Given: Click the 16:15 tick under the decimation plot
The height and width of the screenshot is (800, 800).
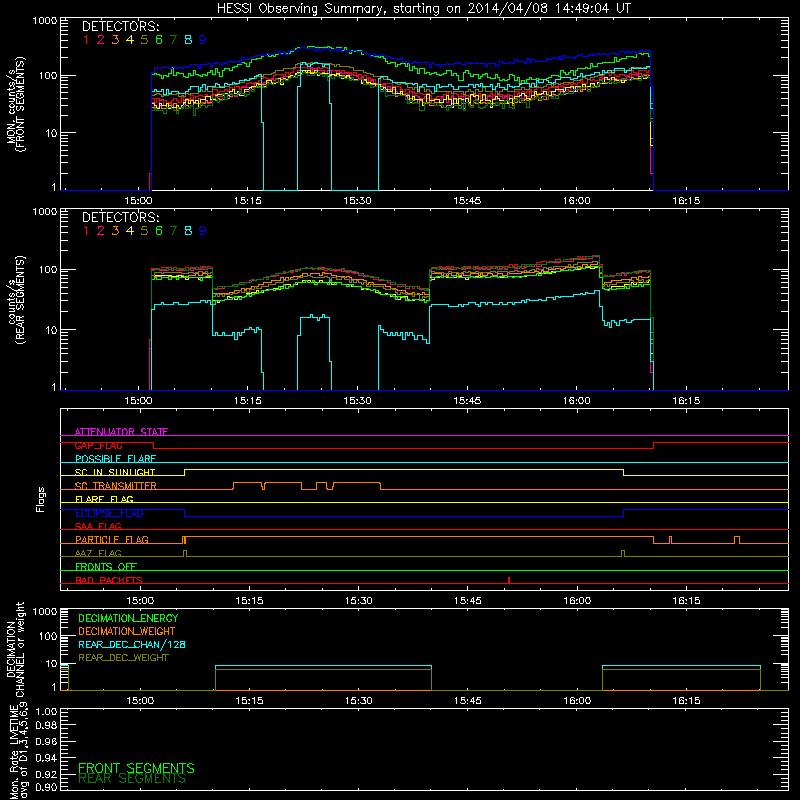Looking at the screenshot, I should (686, 701).
